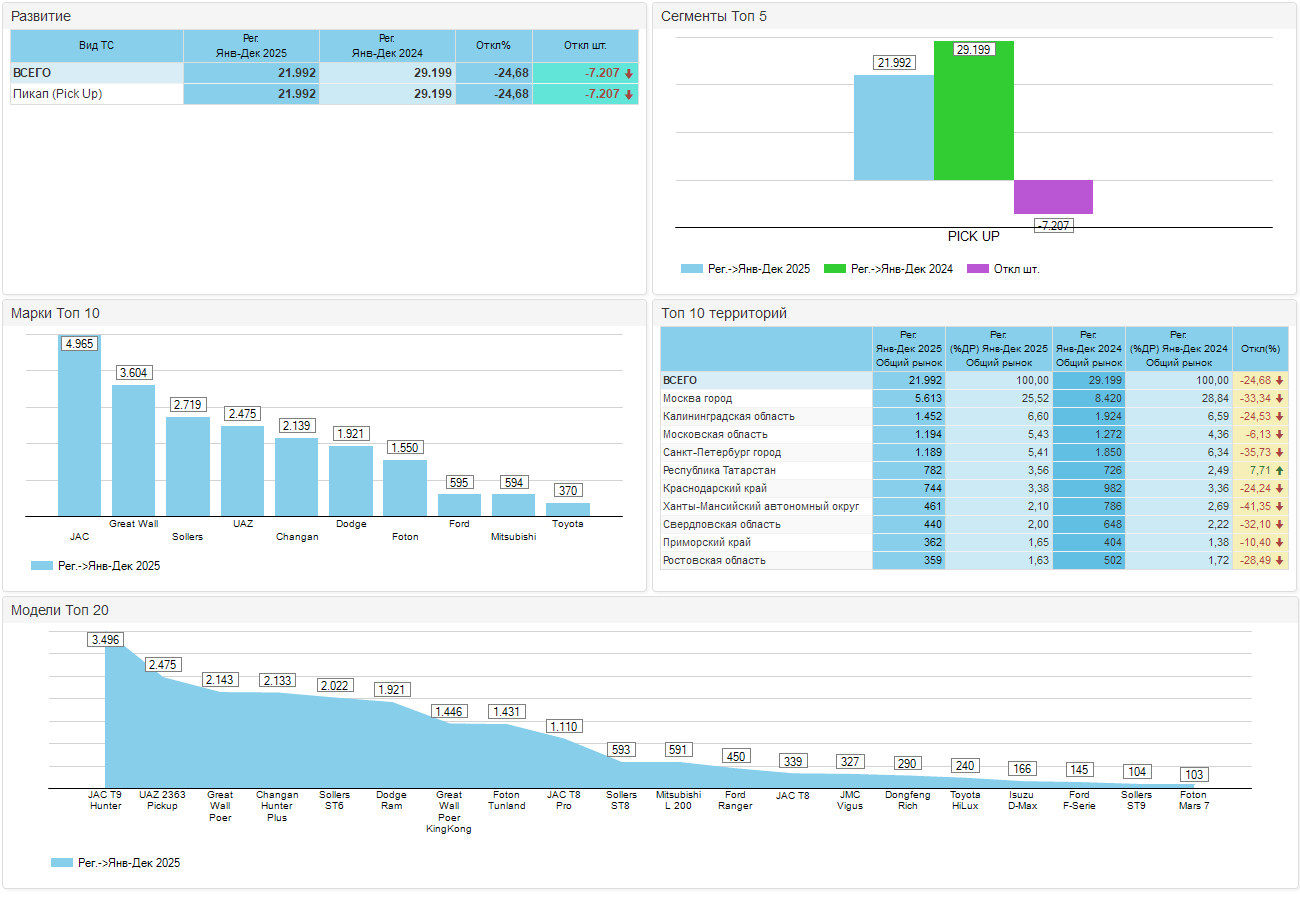1300x919 pixels.
Task: Click the red arrow in the Санкт-Петербург город row
Action: (1279, 453)
